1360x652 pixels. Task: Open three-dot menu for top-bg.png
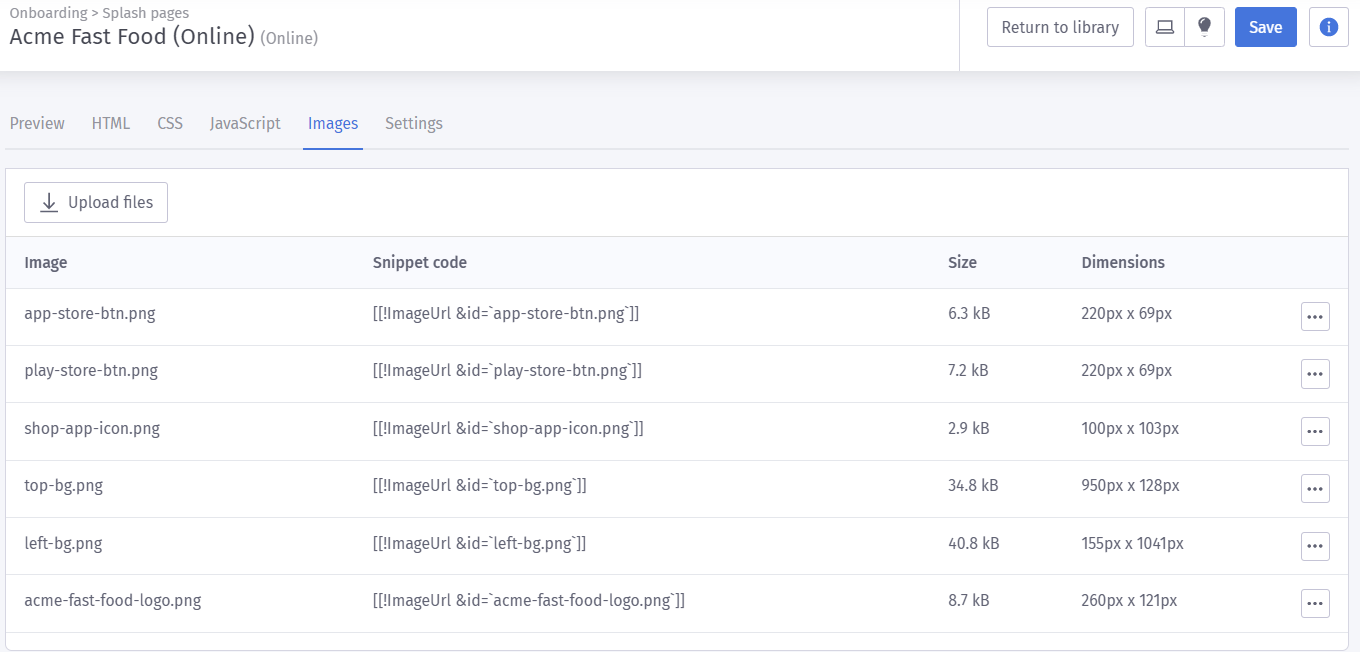point(1315,489)
